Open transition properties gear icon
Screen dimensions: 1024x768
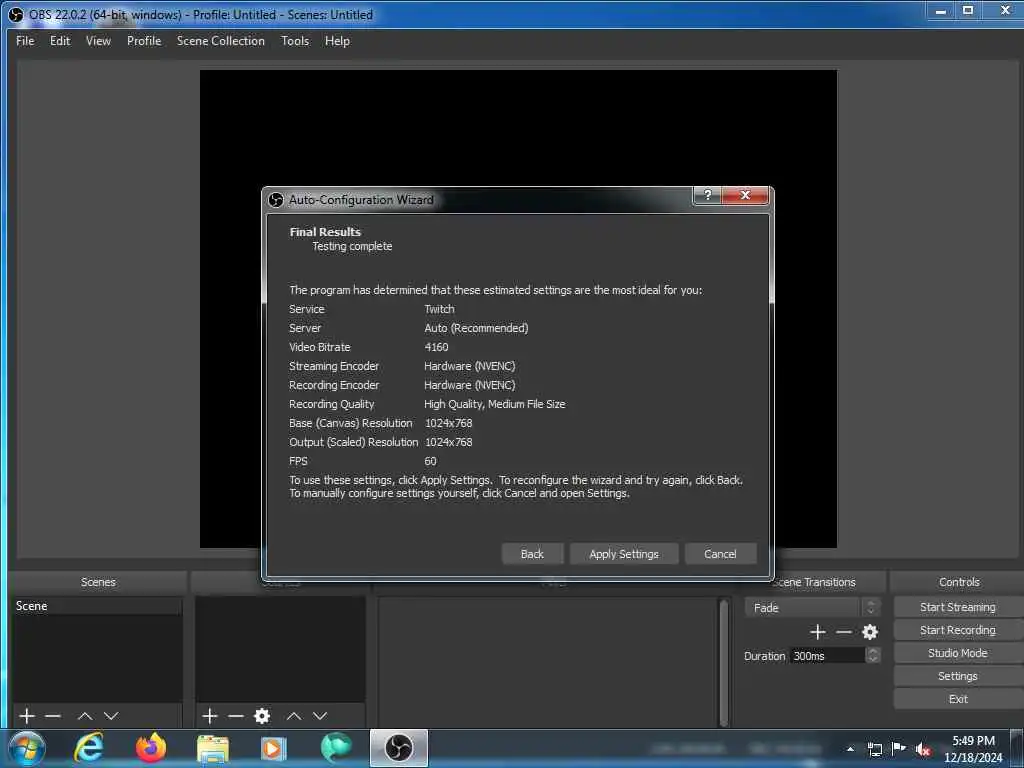870,632
